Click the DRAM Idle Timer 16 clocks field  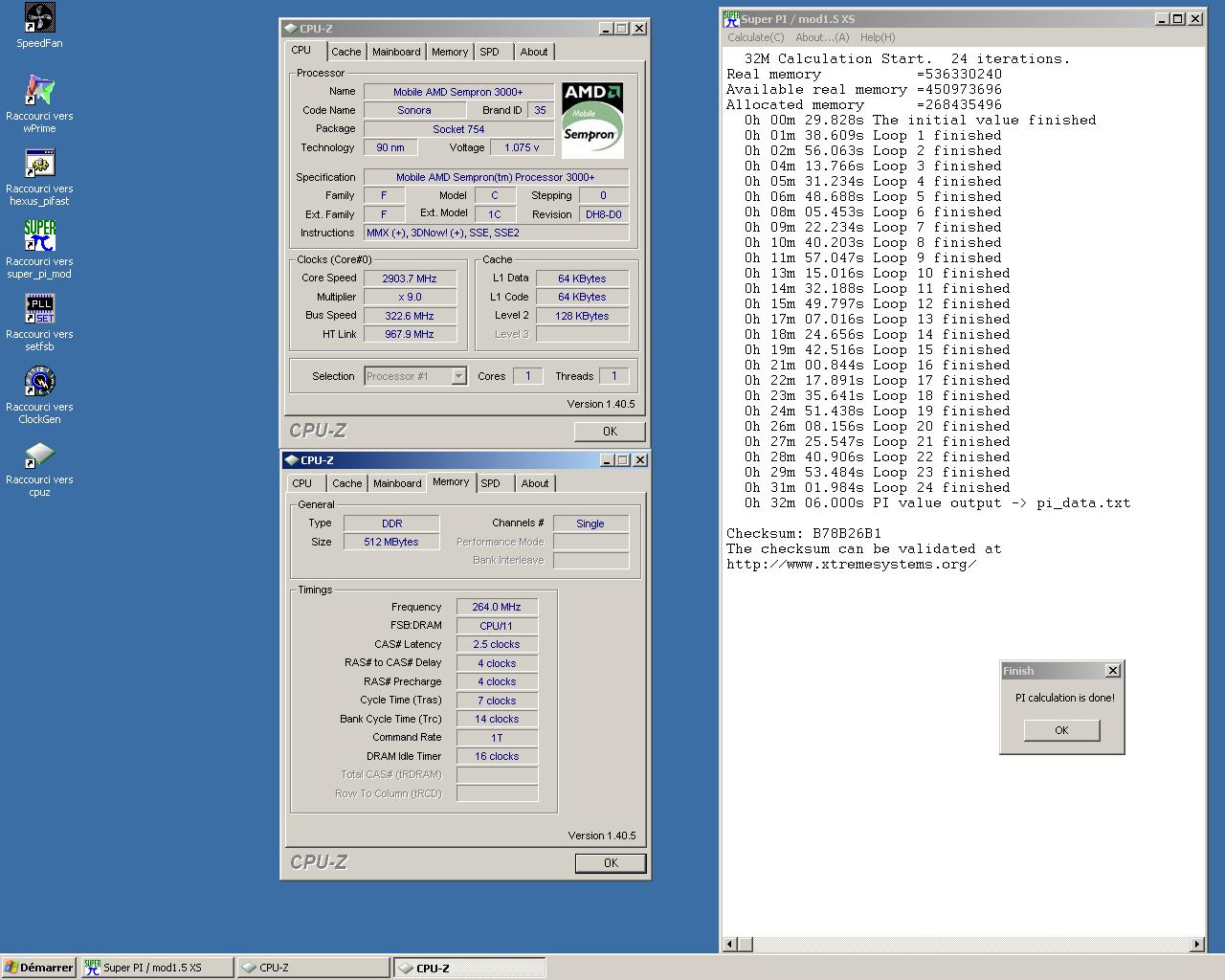click(x=497, y=756)
